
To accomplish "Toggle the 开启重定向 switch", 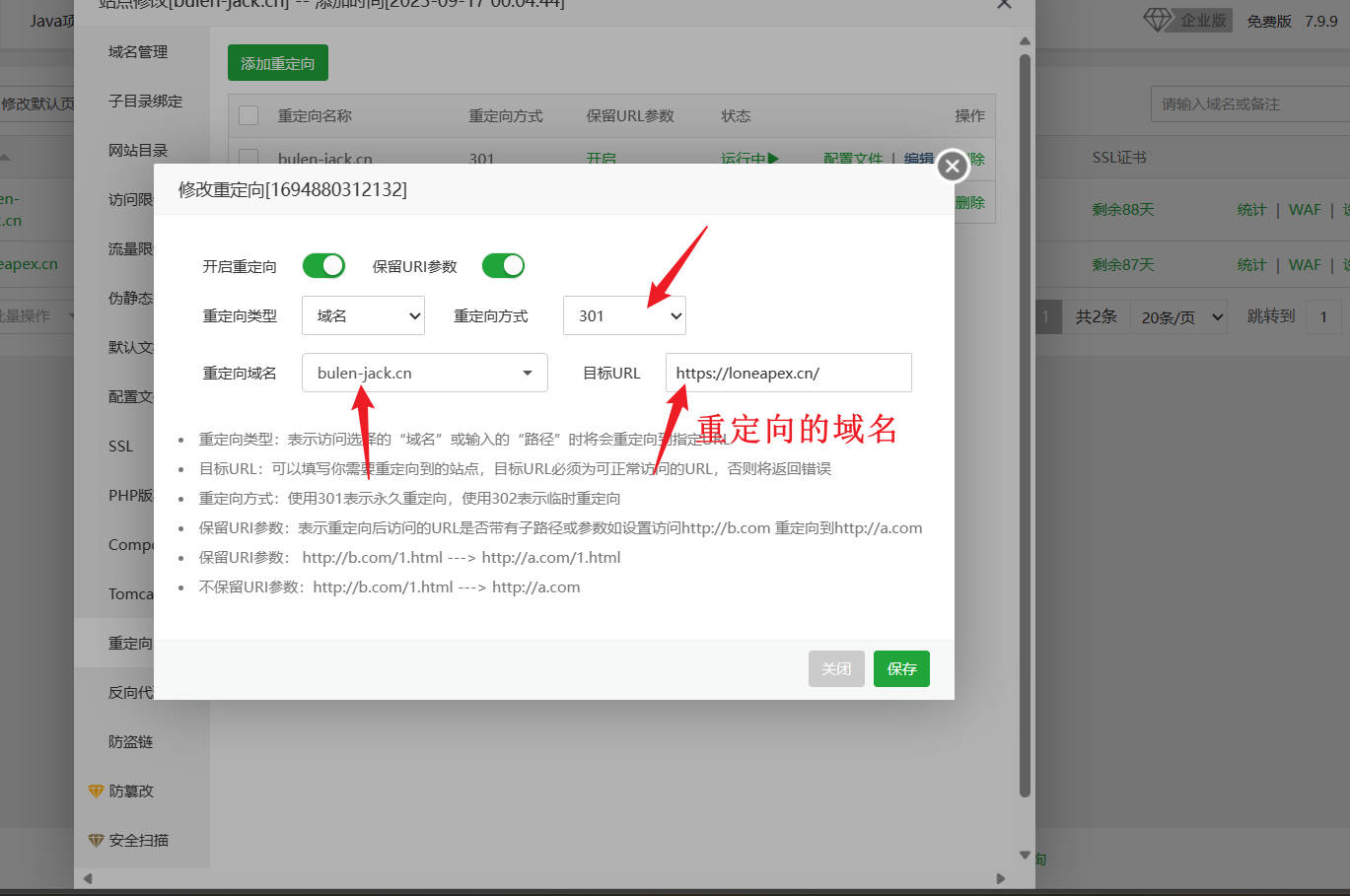I will (x=323, y=266).
